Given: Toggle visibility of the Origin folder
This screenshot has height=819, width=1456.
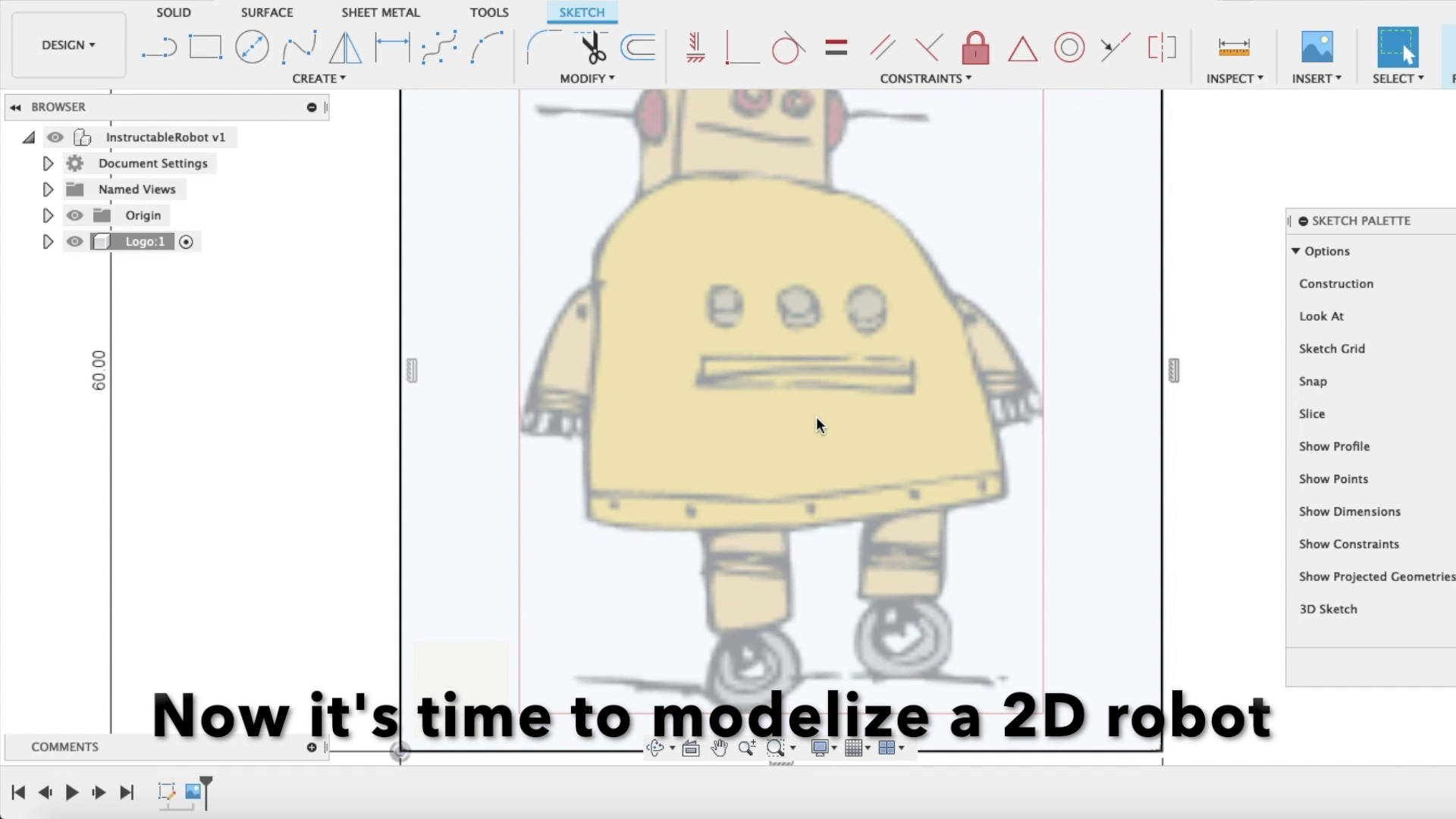Looking at the screenshot, I should tap(74, 215).
